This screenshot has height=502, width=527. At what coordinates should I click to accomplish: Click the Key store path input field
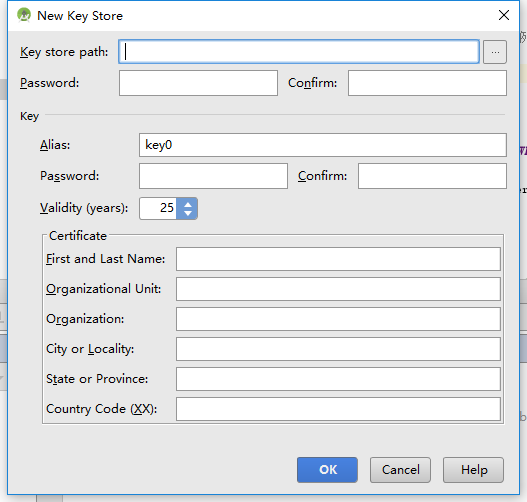(x=299, y=52)
